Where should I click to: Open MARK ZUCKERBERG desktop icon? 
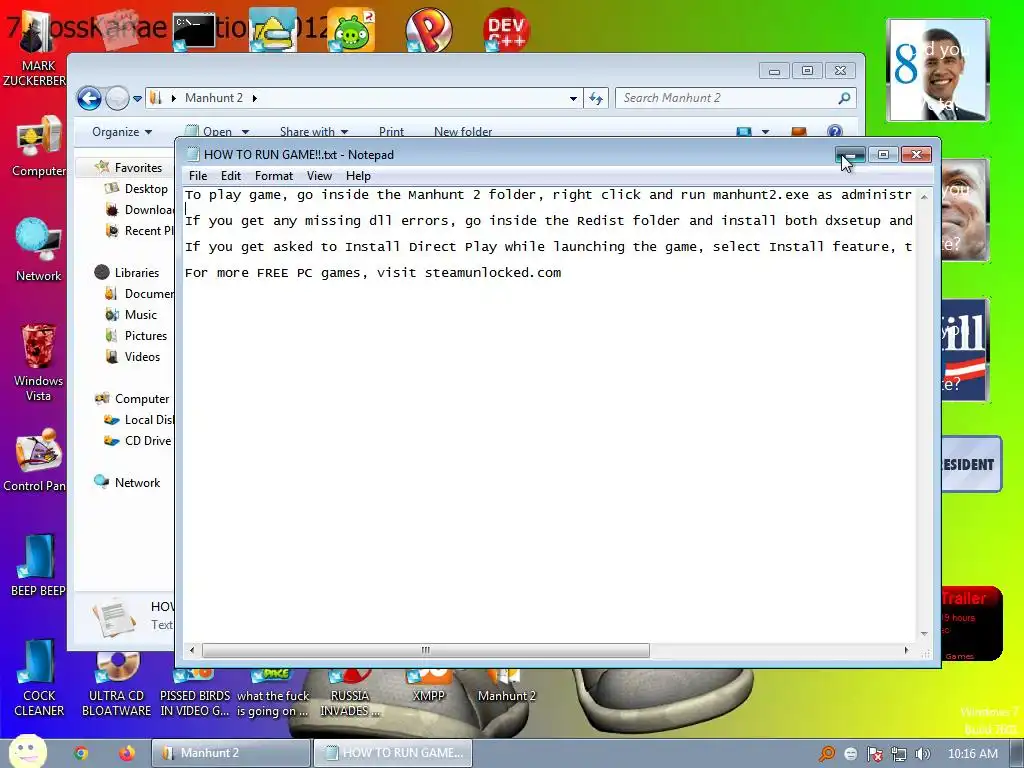(x=38, y=49)
